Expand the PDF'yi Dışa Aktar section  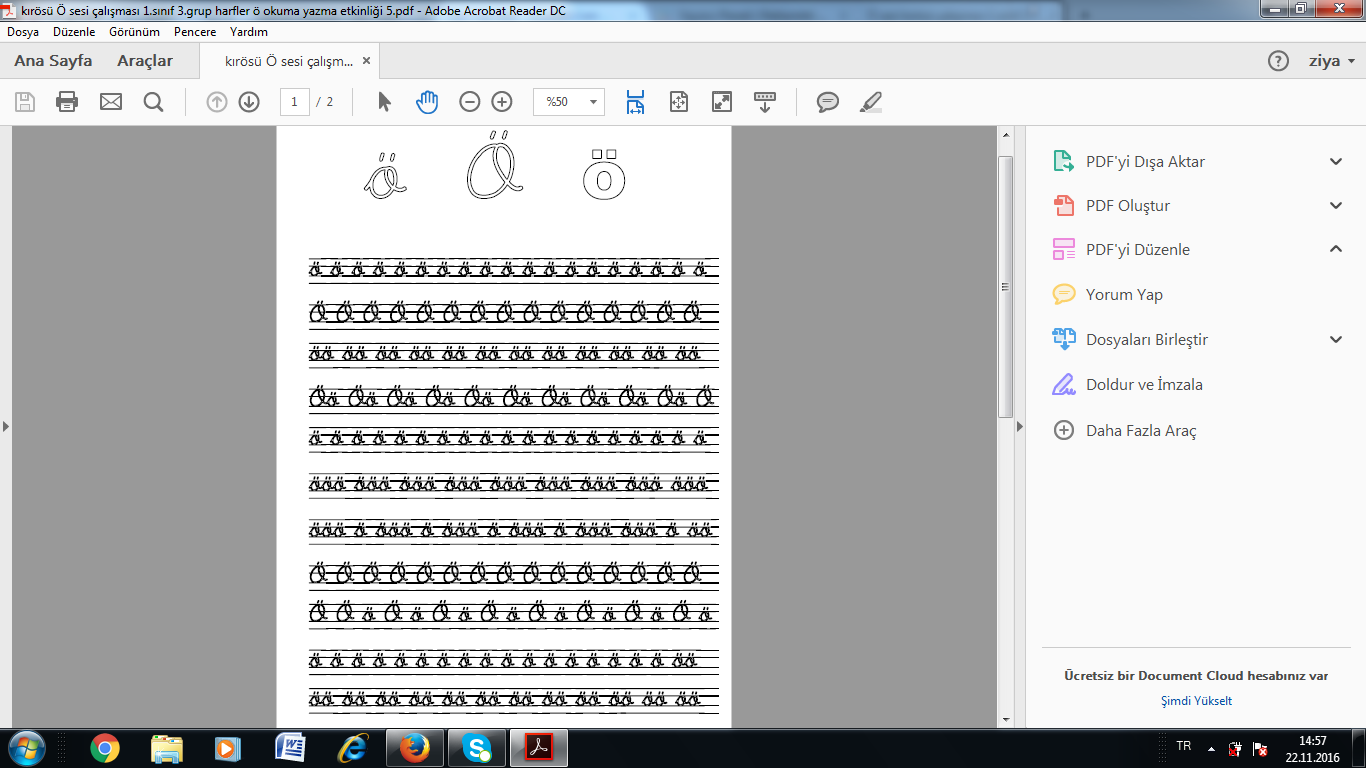tap(1336, 162)
